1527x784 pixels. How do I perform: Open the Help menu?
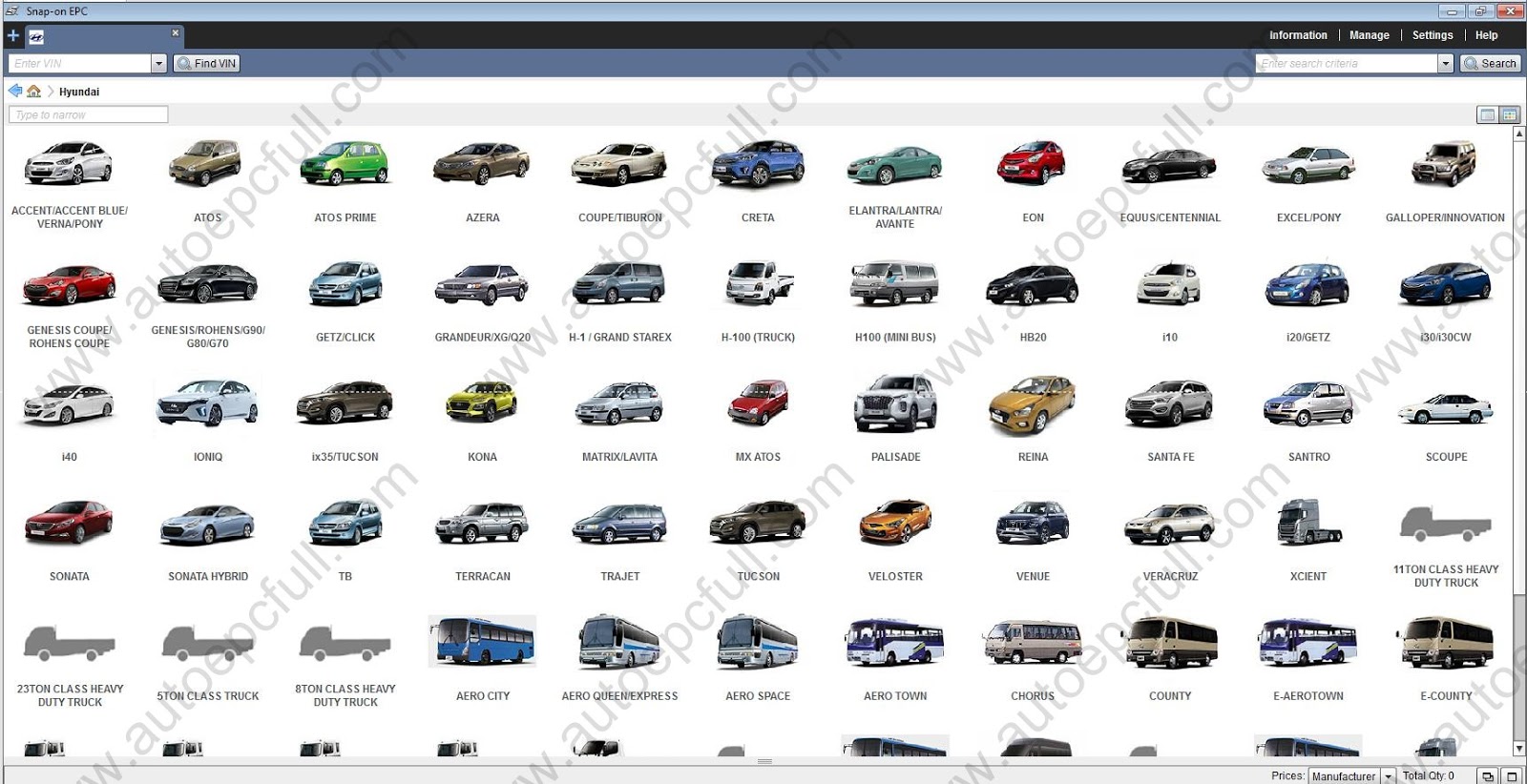point(1486,35)
